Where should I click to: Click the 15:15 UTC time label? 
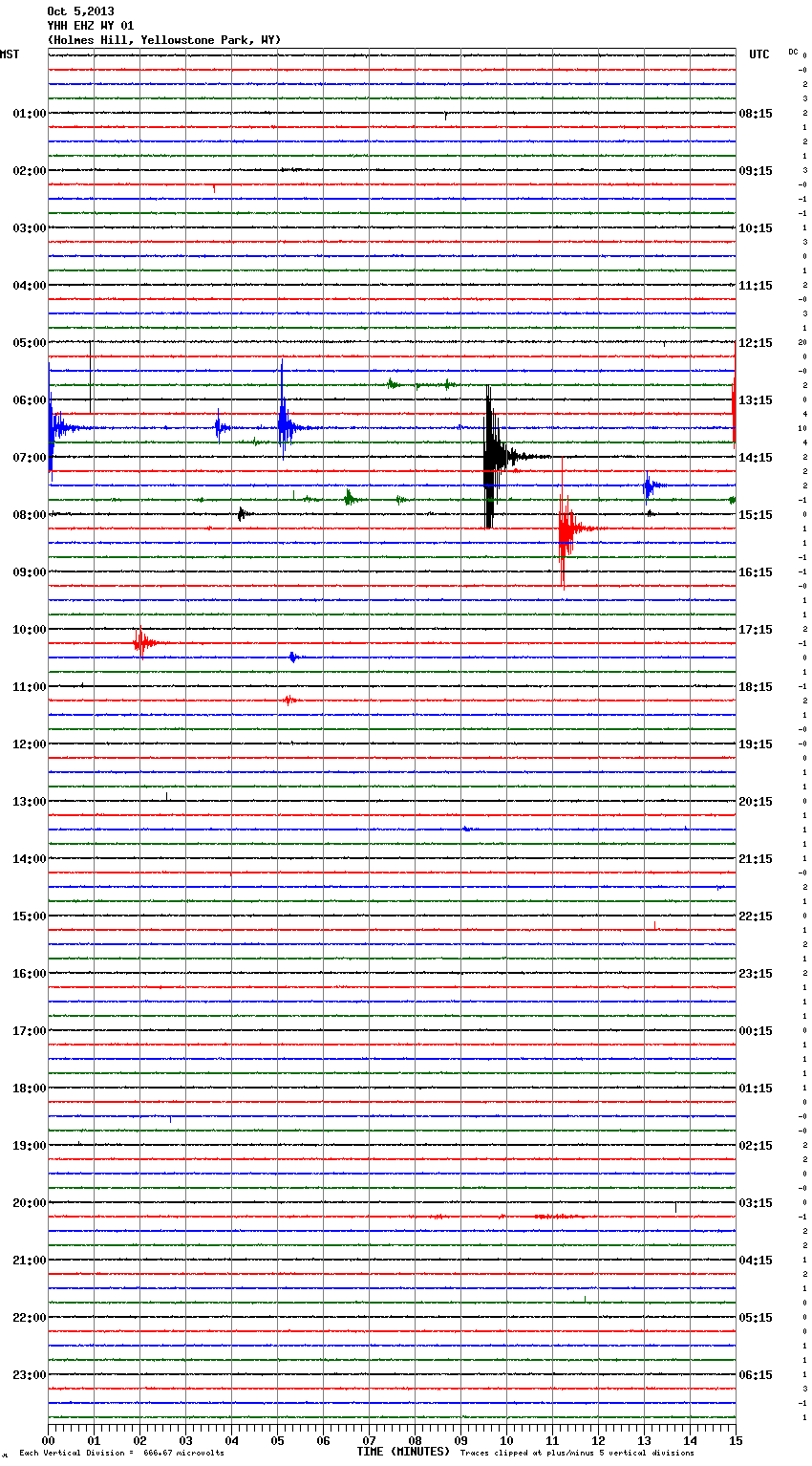click(x=756, y=515)
